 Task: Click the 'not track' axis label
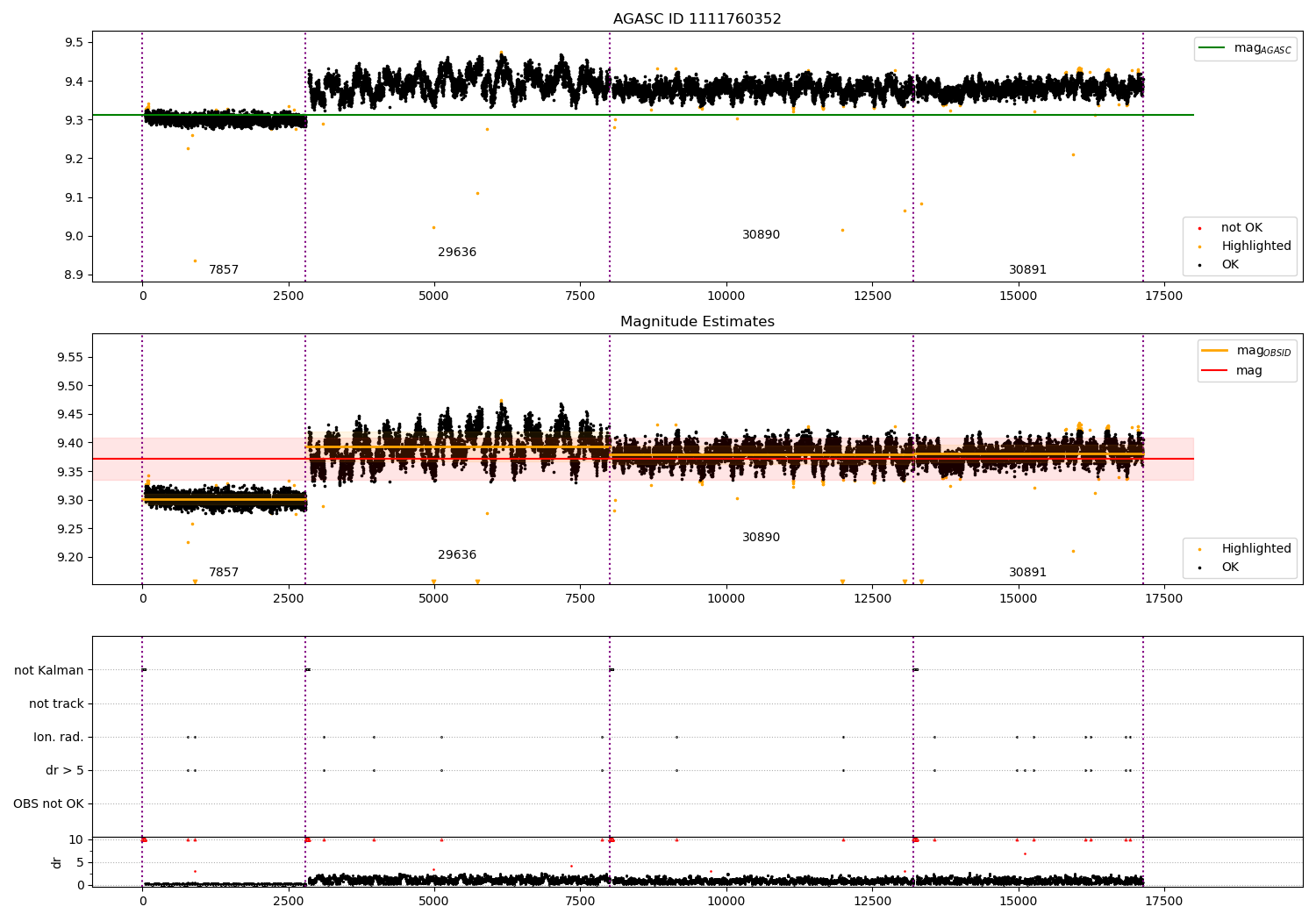click(56, 704)
